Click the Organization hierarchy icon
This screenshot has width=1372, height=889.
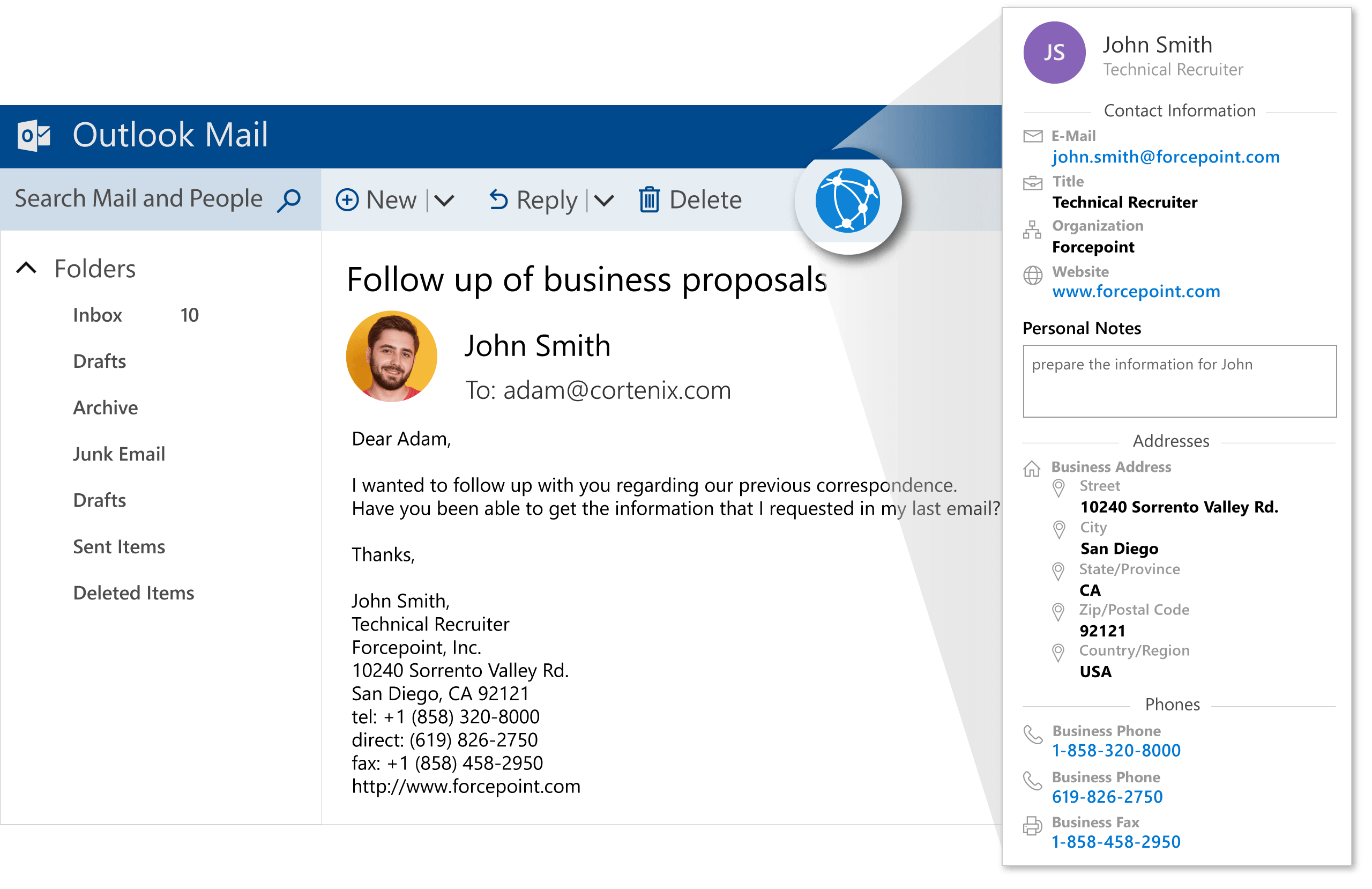[1032, 229]
